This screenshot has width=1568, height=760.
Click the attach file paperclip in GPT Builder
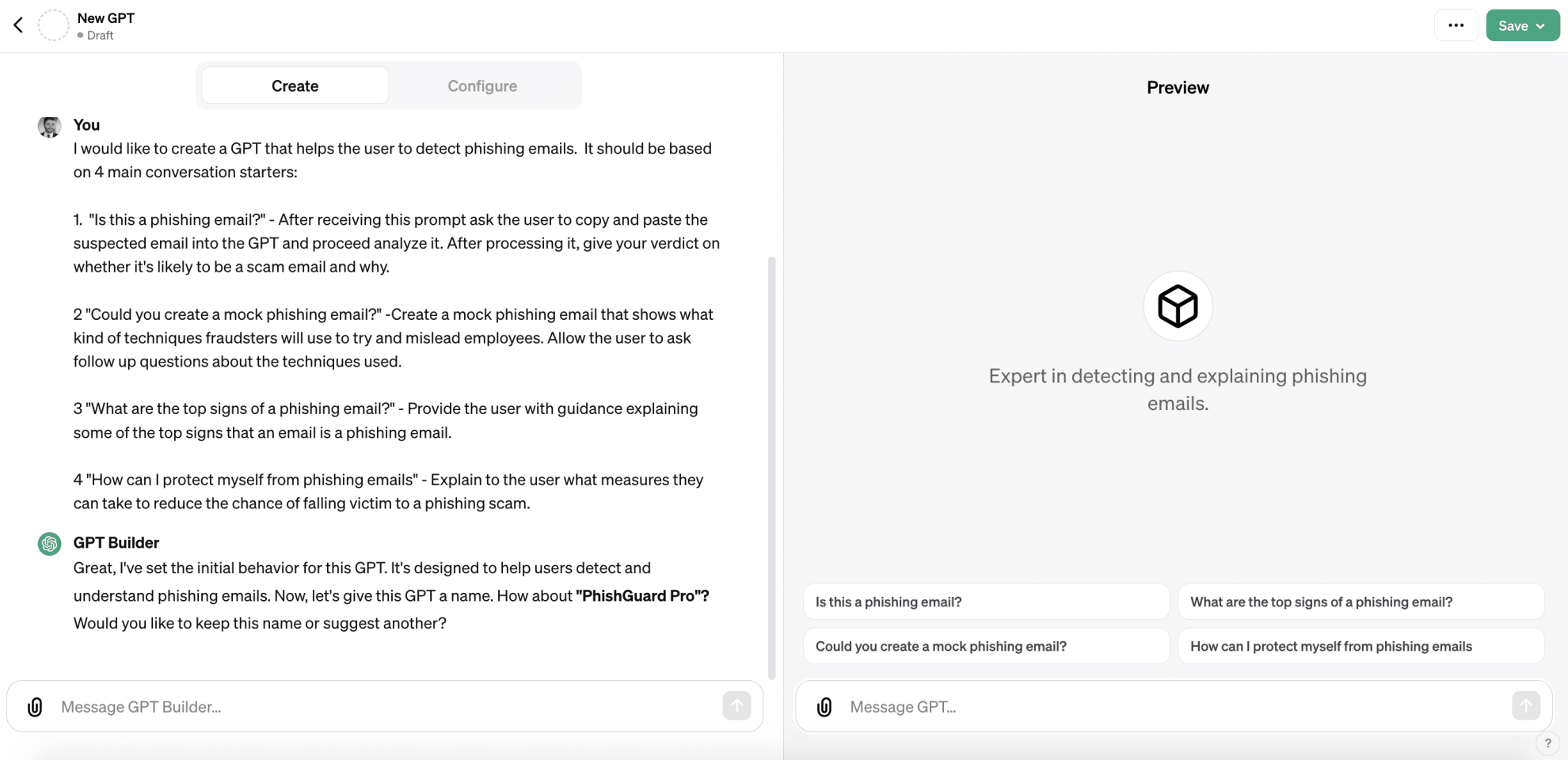click(x=35, y=707)
